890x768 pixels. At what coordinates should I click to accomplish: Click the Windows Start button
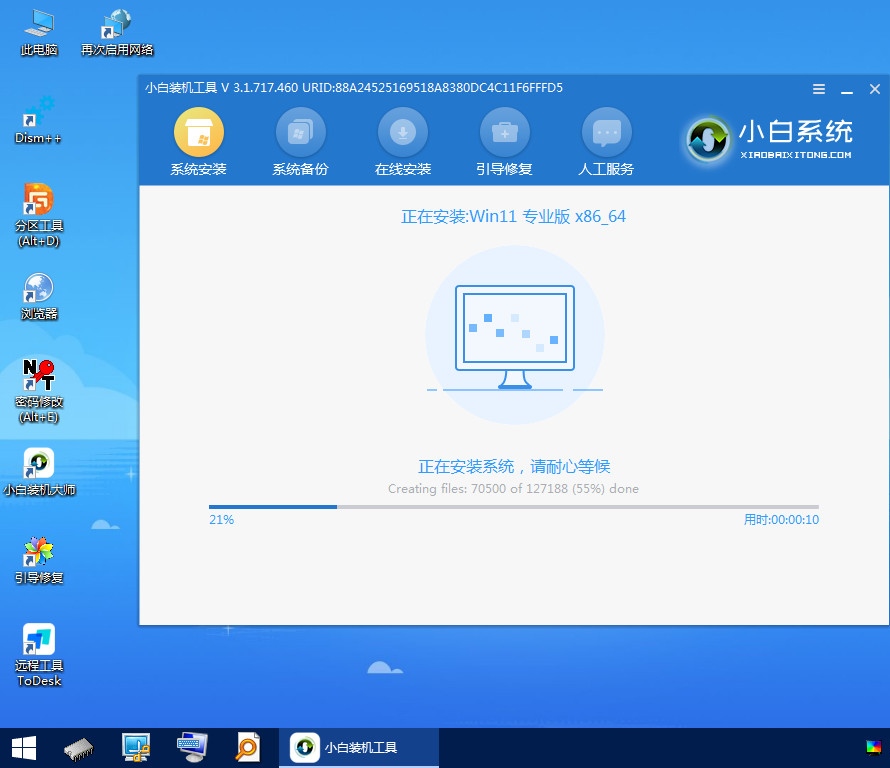[x=23, y=747]
